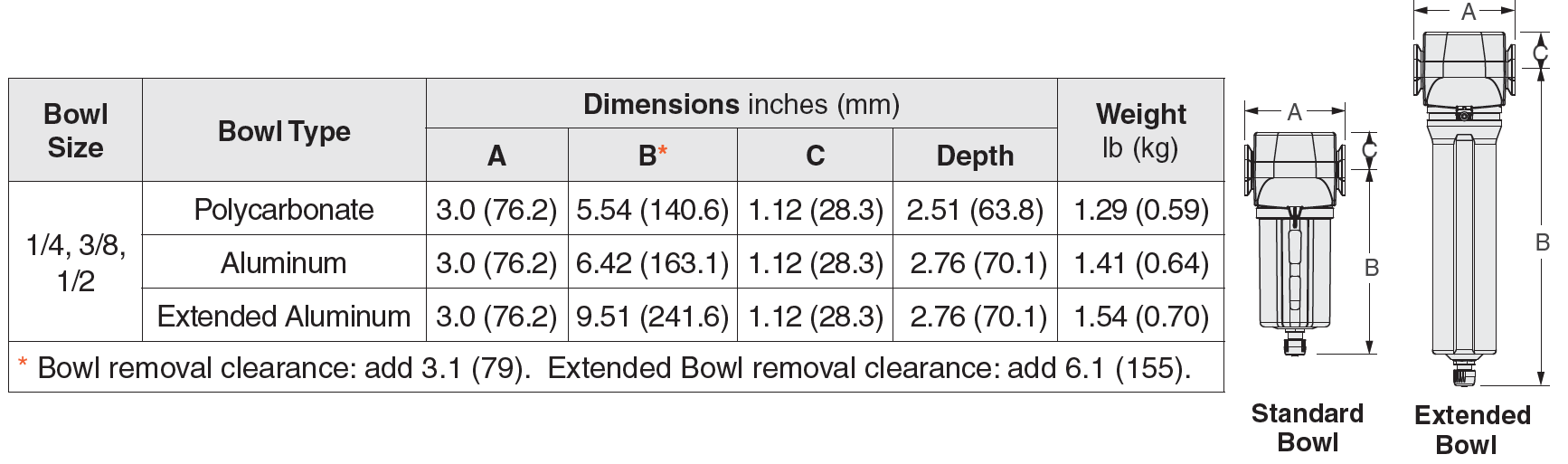Click the B dimension label on the Extended Bowl drawing
Viewport: 1568px width, 464px height.
(x=1543, y=242)
